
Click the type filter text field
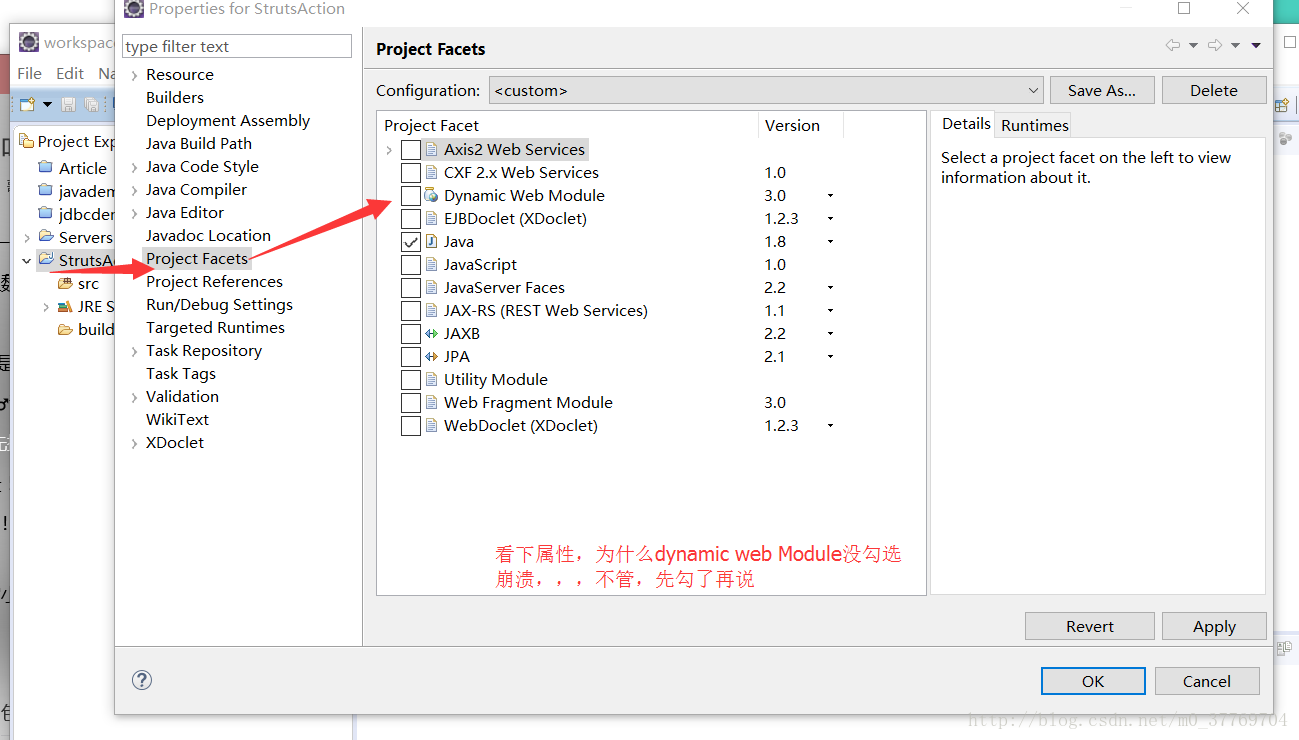click(x=237, y=46)
